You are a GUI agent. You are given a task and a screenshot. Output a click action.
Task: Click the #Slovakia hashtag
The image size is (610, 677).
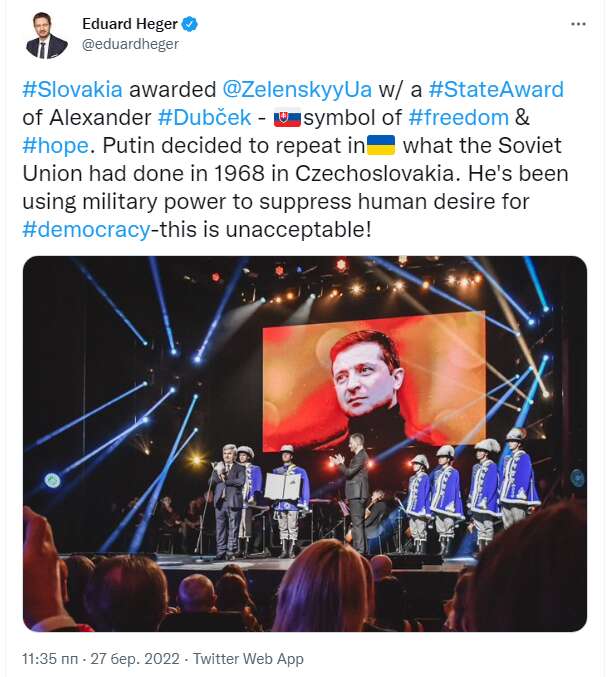72,89
